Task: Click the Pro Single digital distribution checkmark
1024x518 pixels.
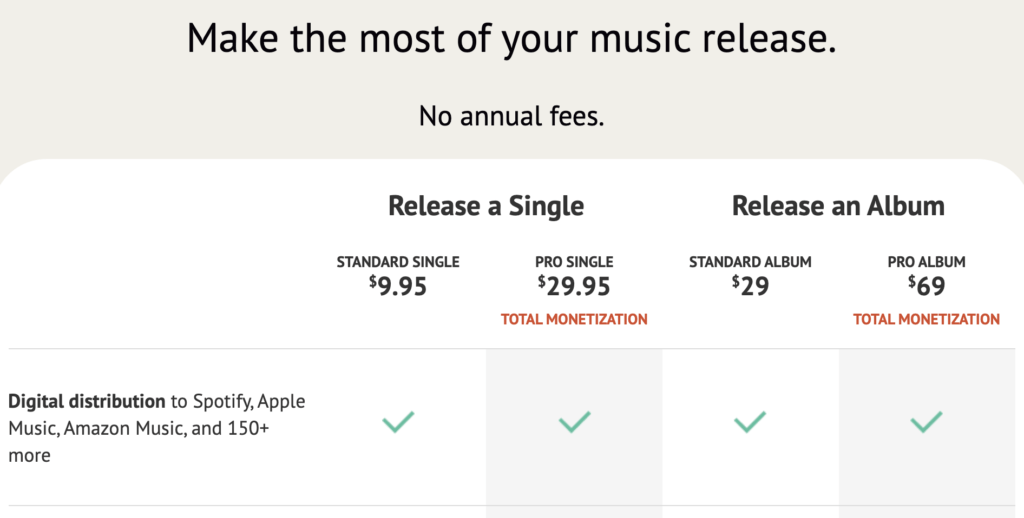Action: click(575, 422)
